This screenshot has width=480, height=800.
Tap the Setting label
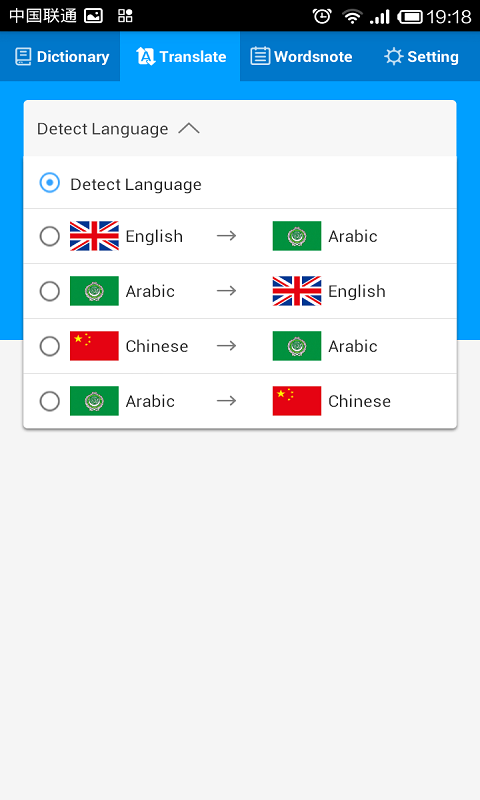coord(433,57)
